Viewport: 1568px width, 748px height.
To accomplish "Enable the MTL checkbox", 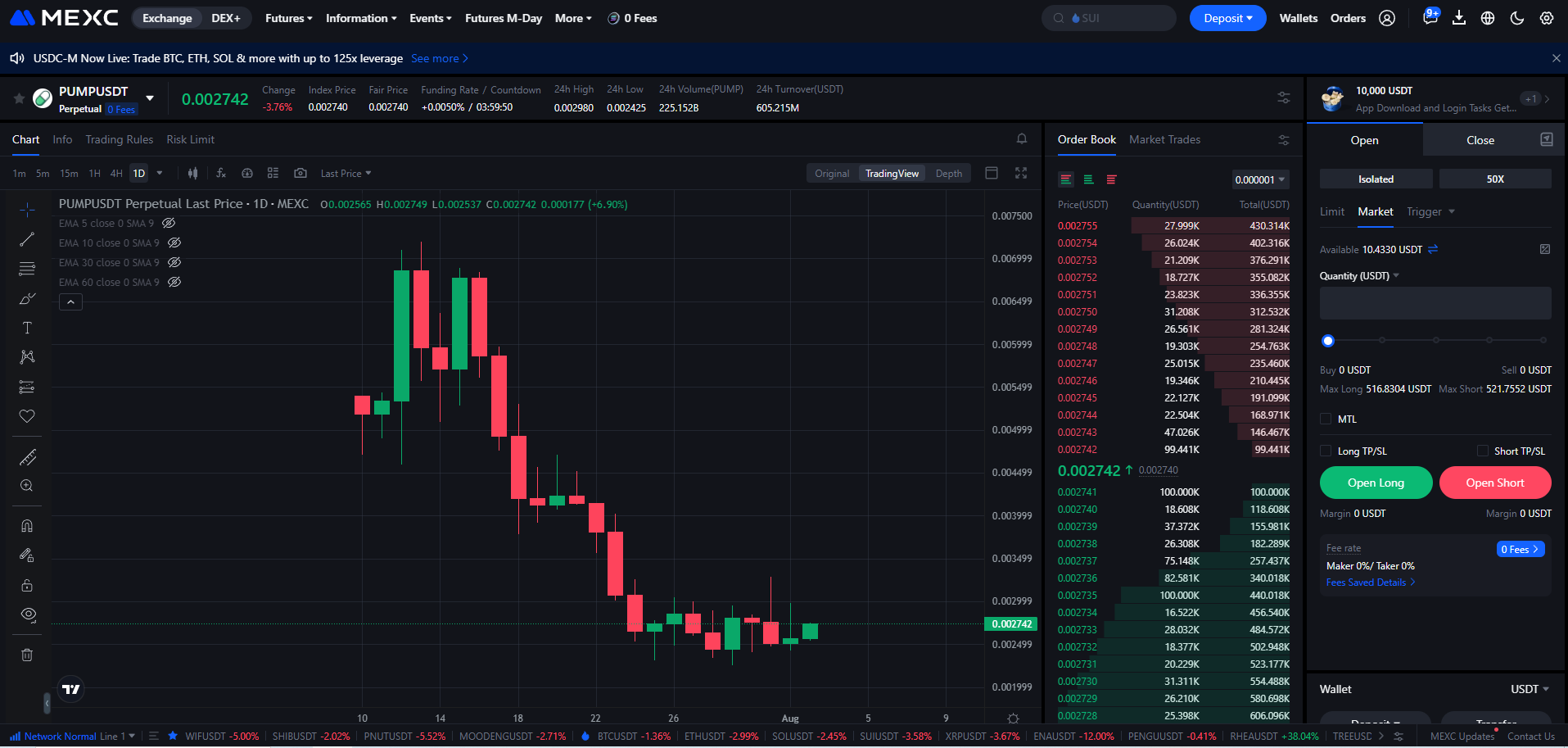I will coord(1325,419).
